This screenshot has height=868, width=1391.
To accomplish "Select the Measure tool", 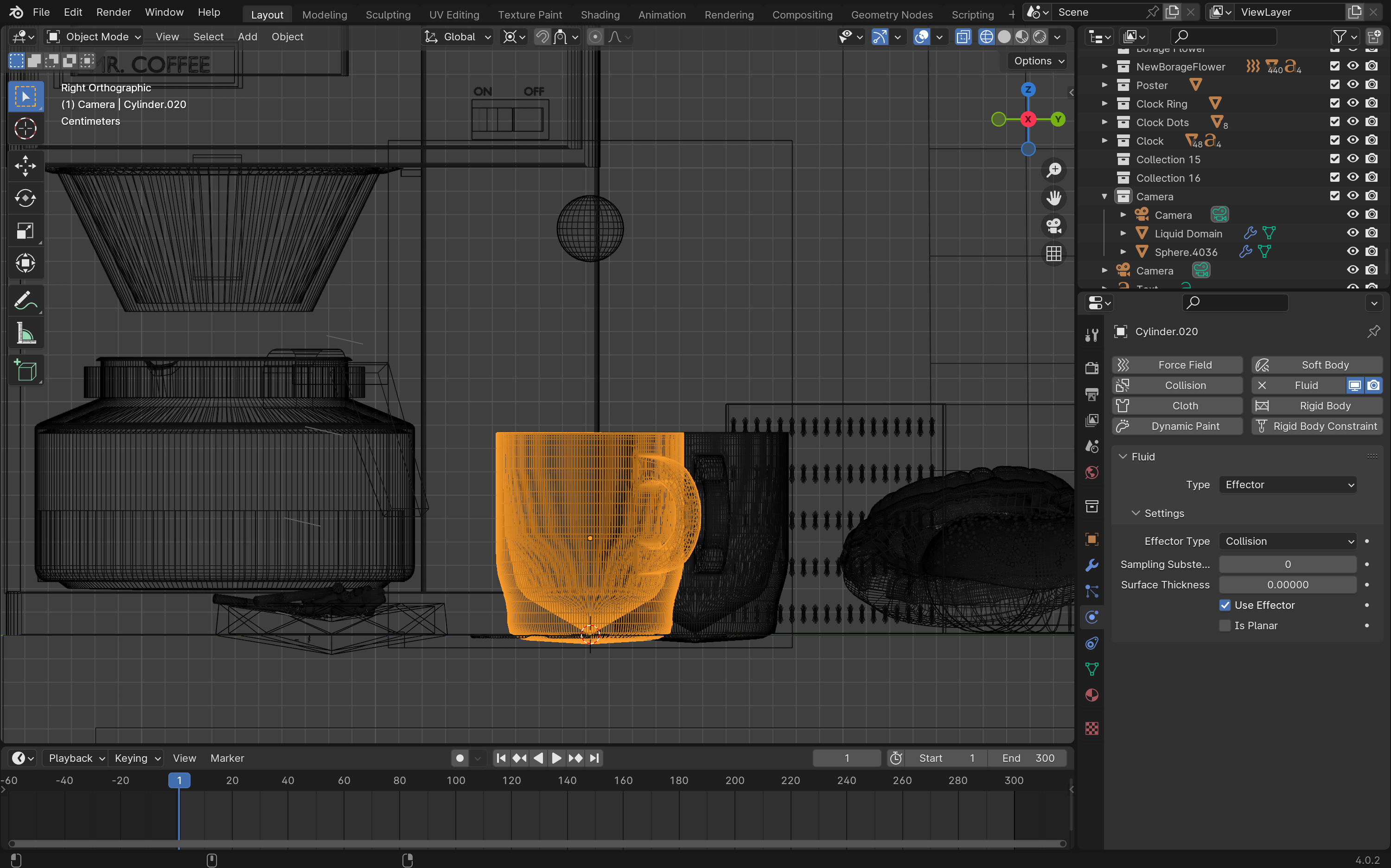I will point(25,333).
